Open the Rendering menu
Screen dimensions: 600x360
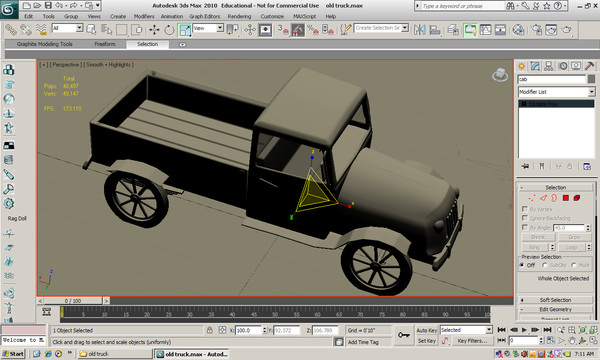click(239, 16)
